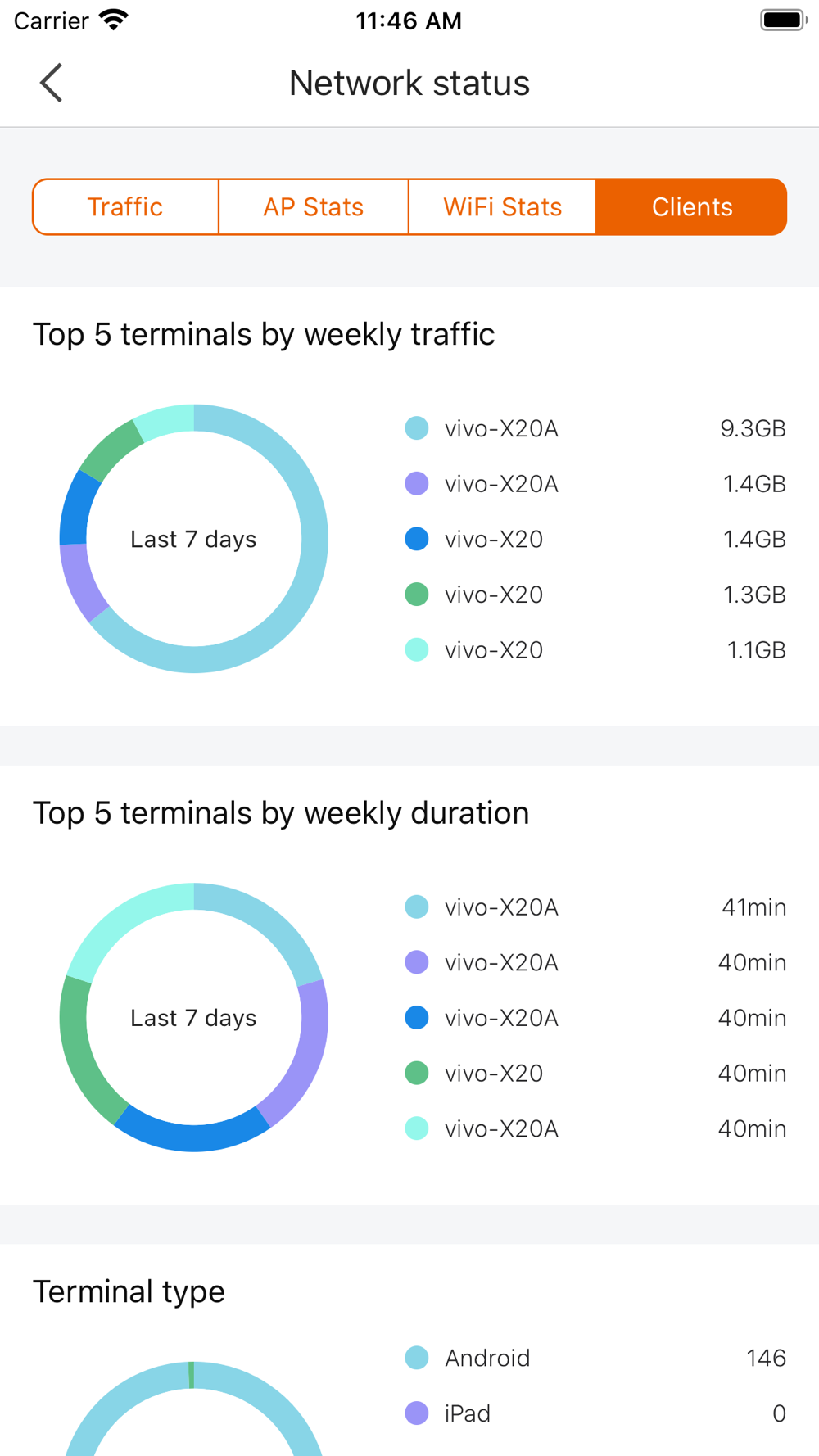
Task: Tap the battery icon in status bar
Action: [x=784, y=20]
